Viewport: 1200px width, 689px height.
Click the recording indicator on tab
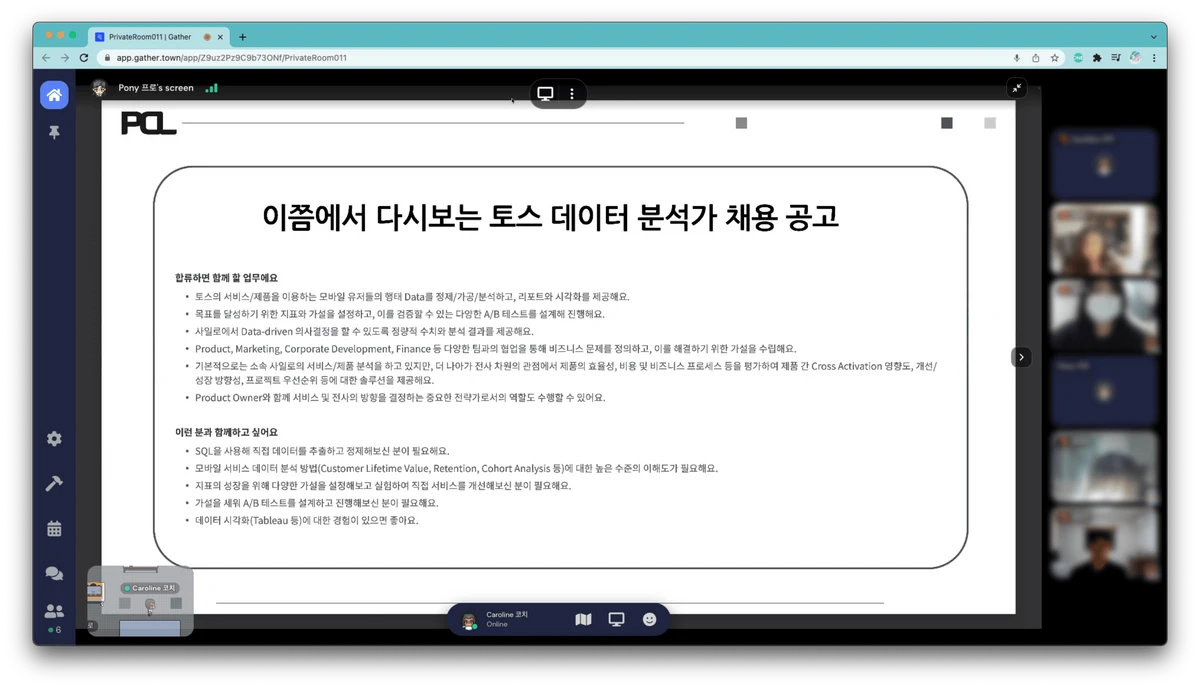[207, 37]
